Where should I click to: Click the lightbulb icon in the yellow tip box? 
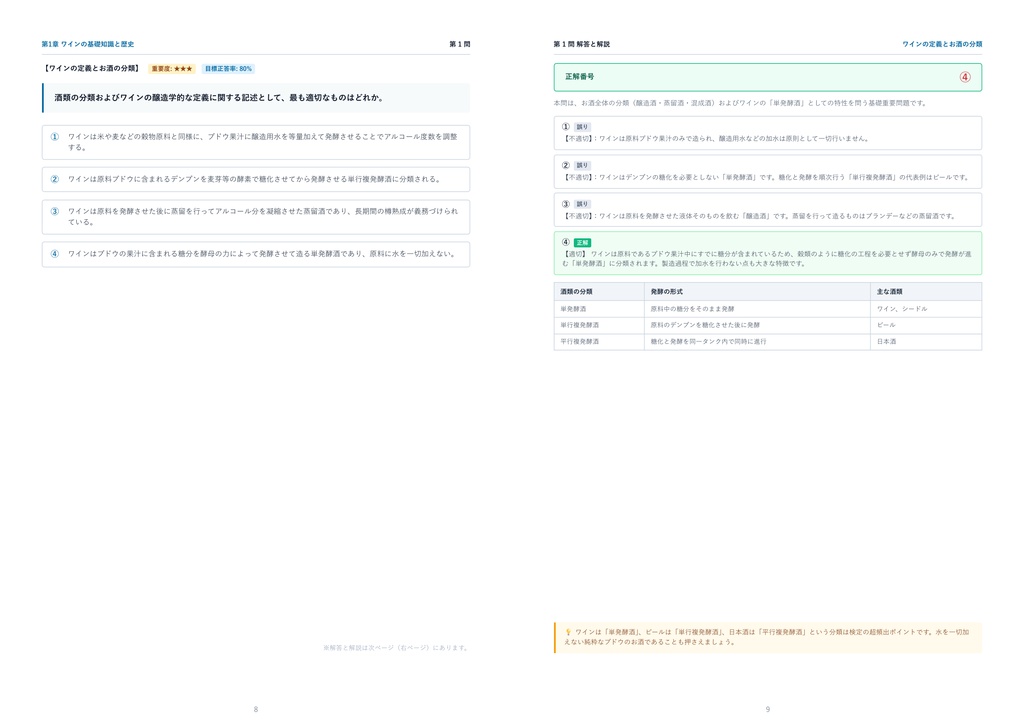click(568, 632)
